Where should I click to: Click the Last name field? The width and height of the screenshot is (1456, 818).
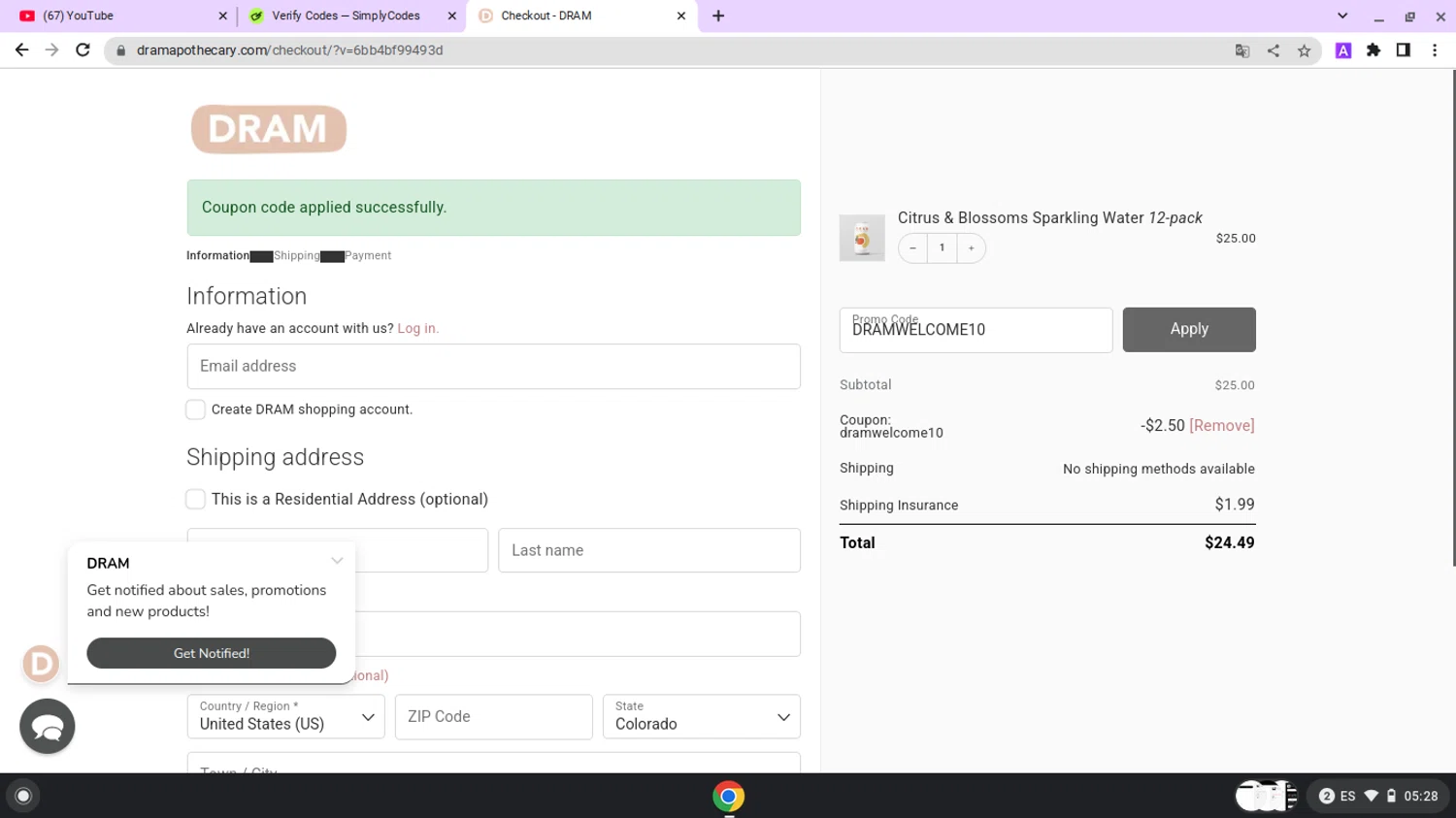tap(648, 550)
